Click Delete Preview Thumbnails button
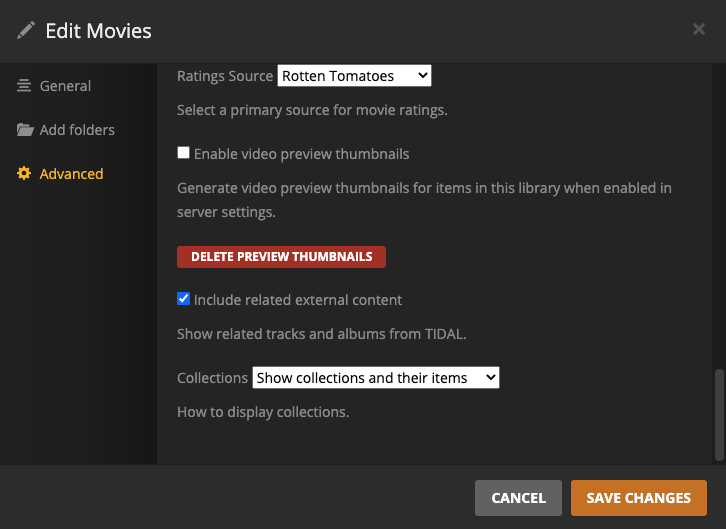Screen dimensions: 726x529 282,257
